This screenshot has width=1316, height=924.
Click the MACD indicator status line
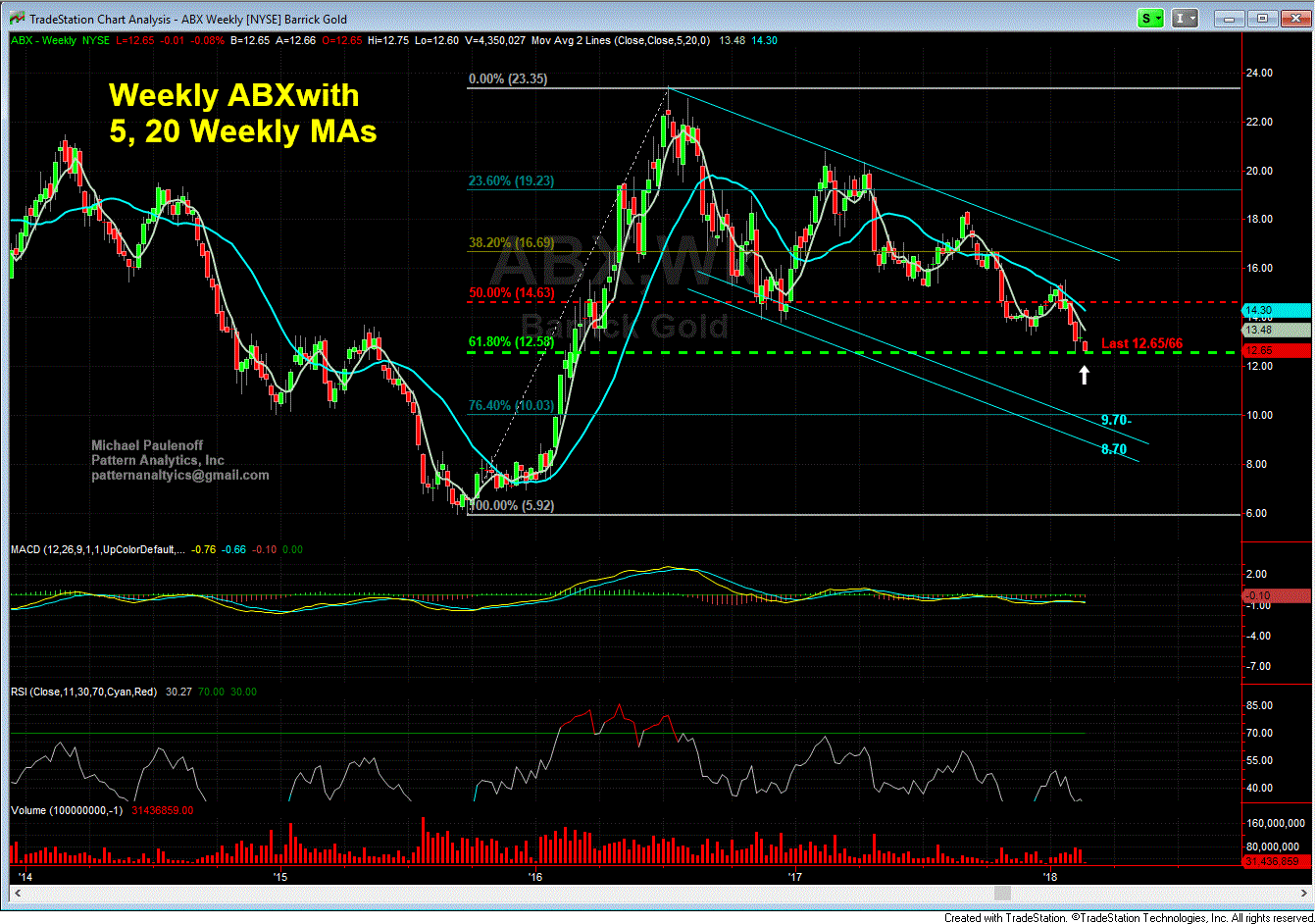click(157, 549)
